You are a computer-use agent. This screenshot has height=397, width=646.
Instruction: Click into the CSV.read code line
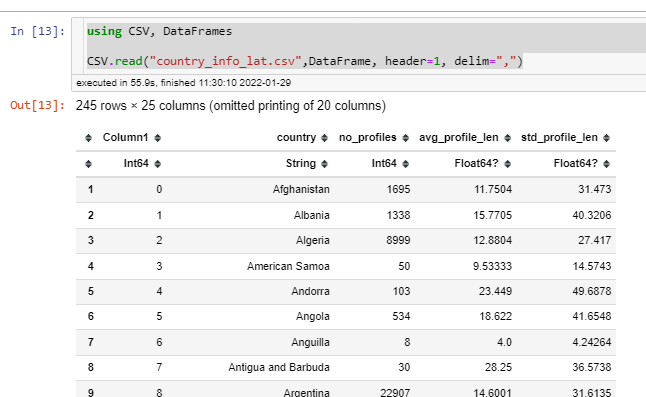pyautogui.click(x=305, y=61)
